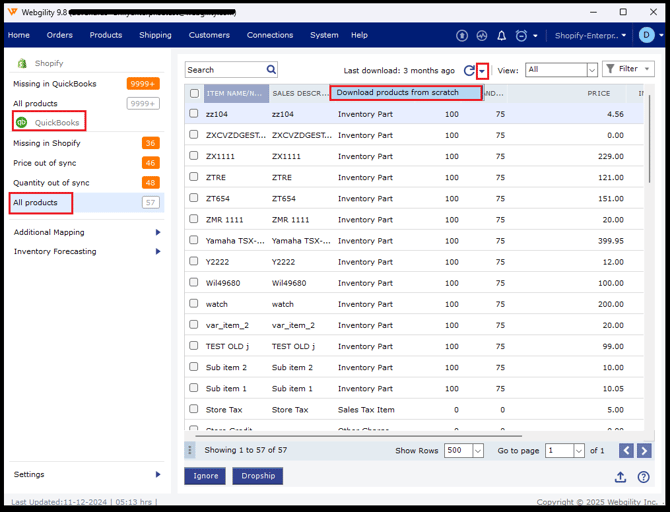This screenshot has width=670, height=512.
Task: Click the Dropship button
Action: tap(258, 476)
